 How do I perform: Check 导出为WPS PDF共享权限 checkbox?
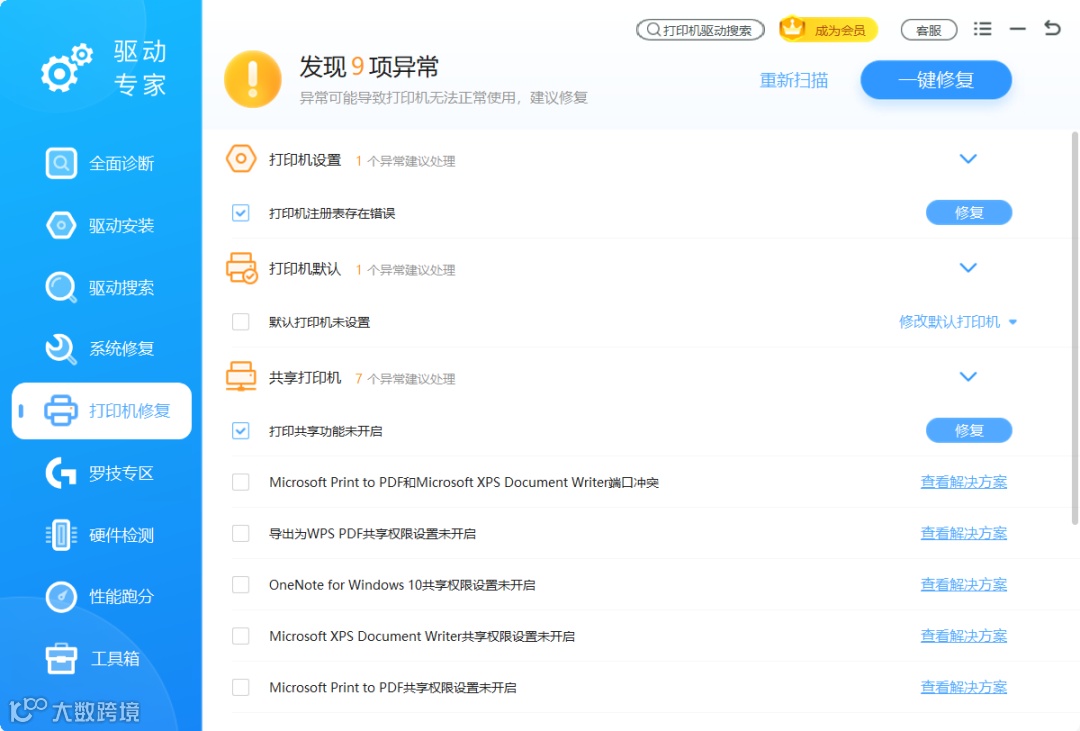point(240,533)
